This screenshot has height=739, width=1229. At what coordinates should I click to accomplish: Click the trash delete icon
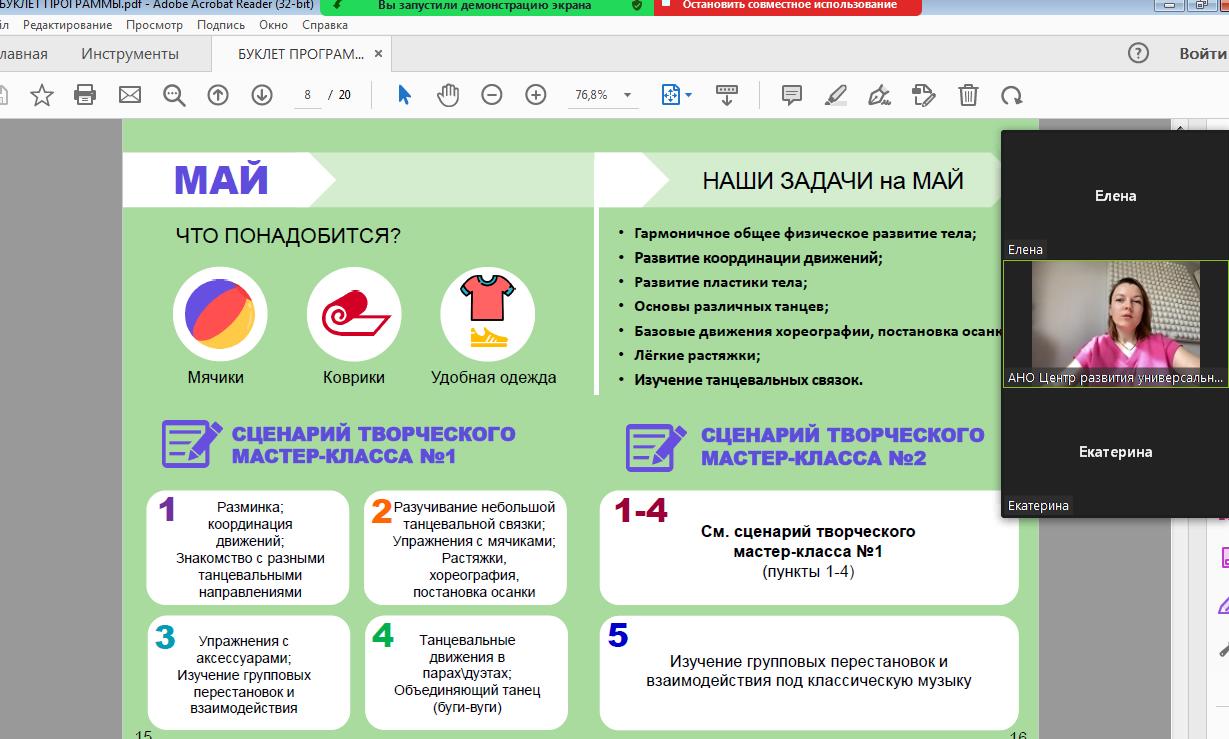tap(968, 95)
